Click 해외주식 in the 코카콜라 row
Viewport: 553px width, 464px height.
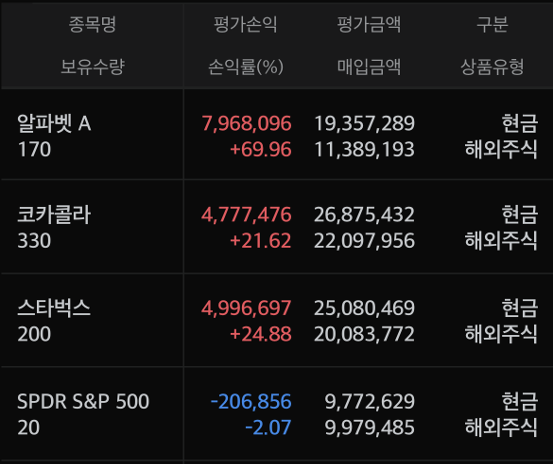[501, 241]
